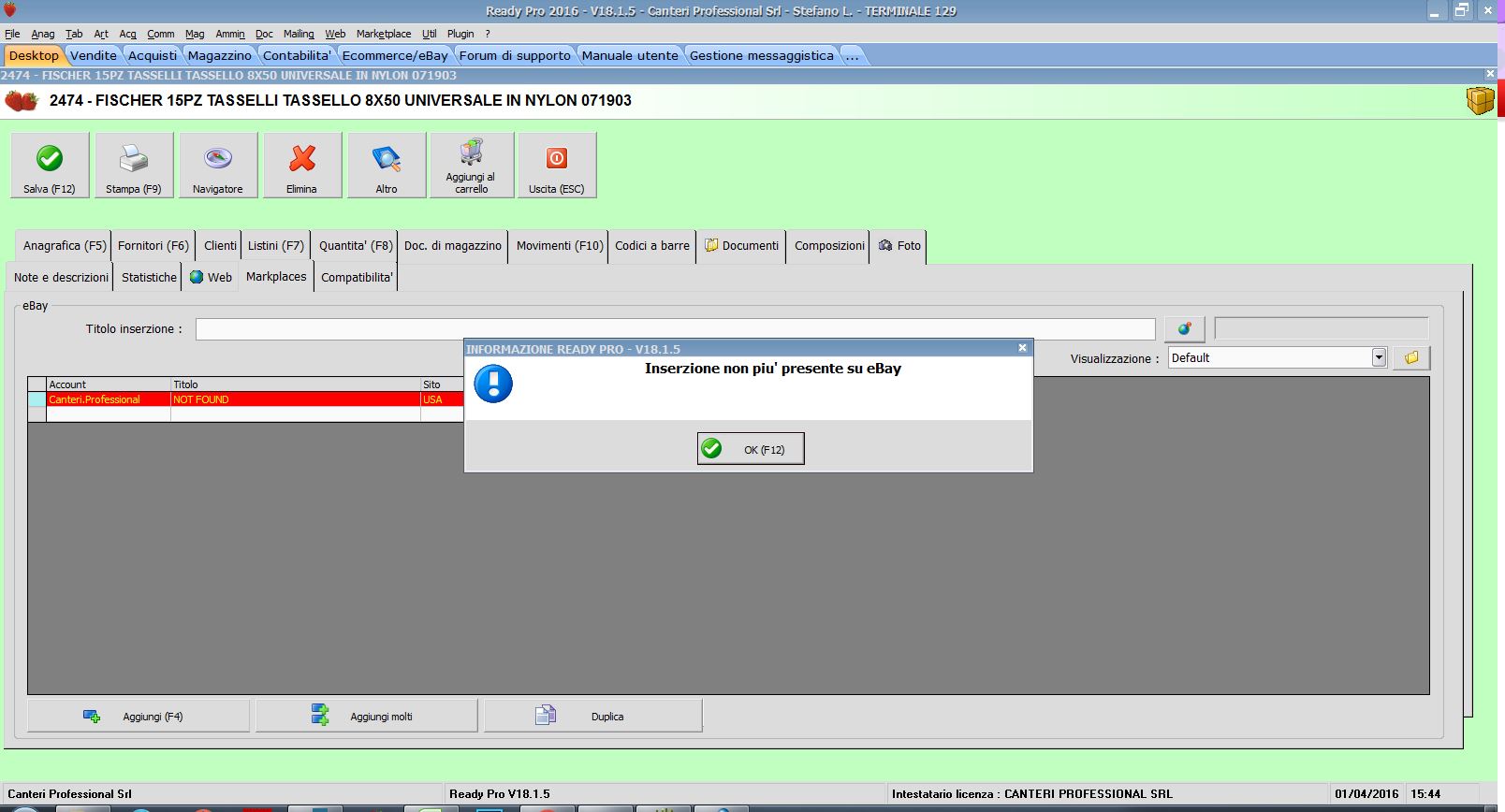Click the Aggiungi (F4) button
Screen dimensions: 1505x812
pyautogui.click(x=139, y=717)
